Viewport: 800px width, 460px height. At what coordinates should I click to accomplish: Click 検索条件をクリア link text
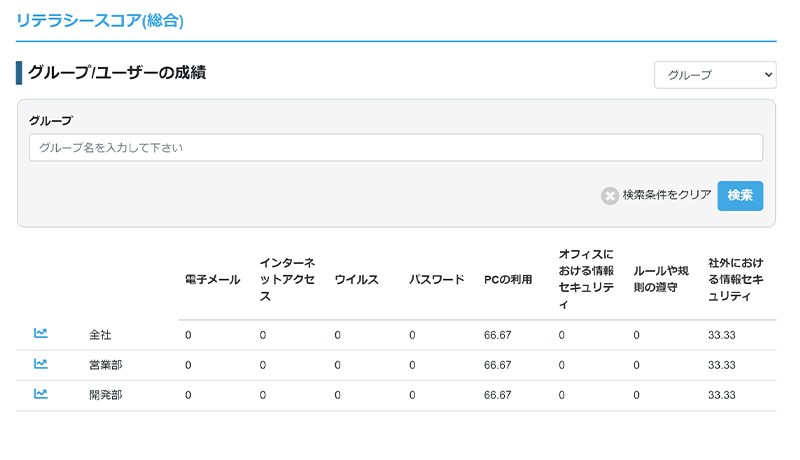[667, 195]
